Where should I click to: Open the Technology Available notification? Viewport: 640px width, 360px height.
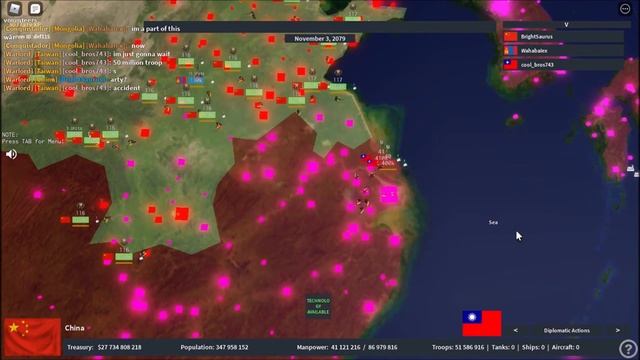pos(318,306)
